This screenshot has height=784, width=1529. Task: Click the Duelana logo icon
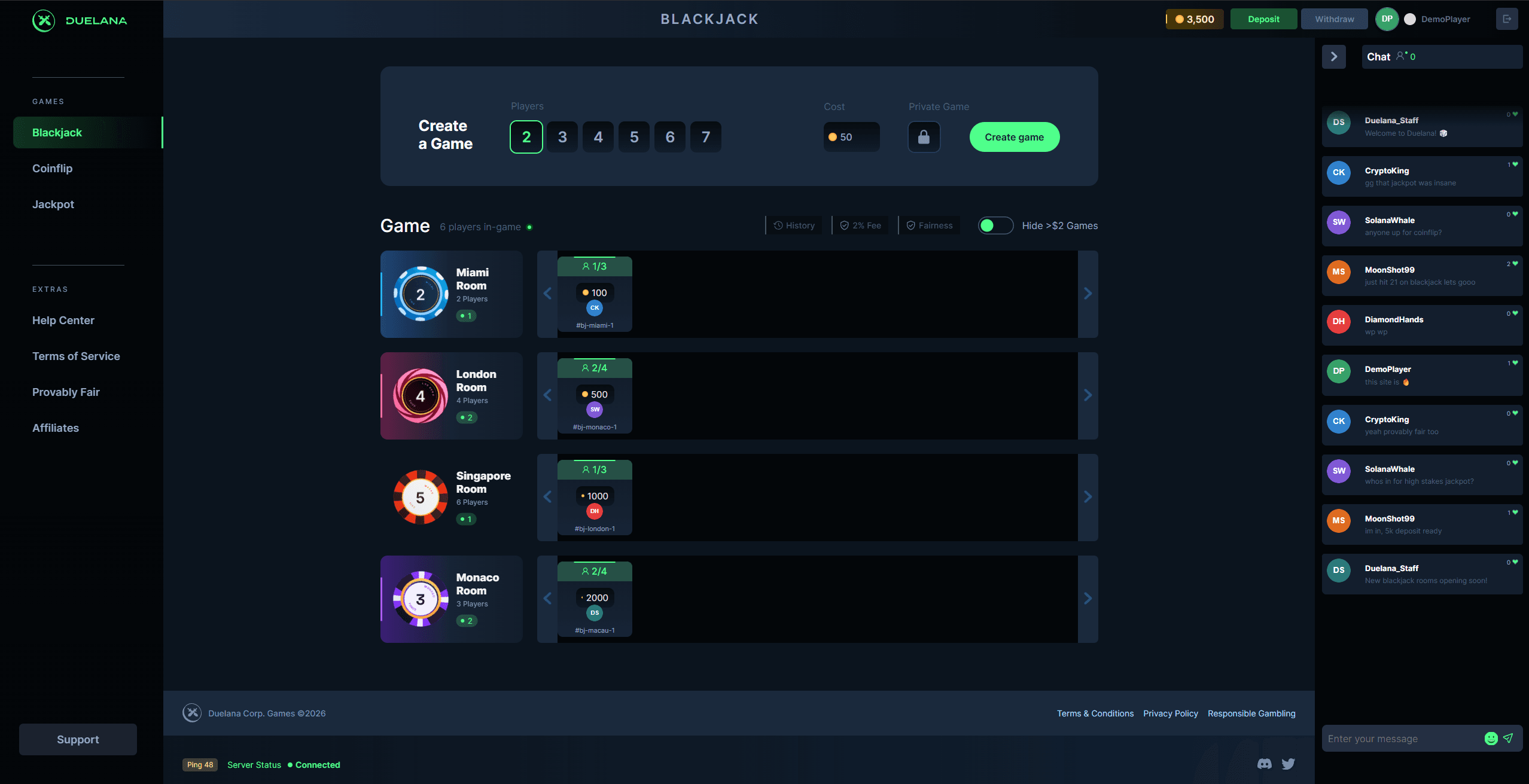pos(44,20)
